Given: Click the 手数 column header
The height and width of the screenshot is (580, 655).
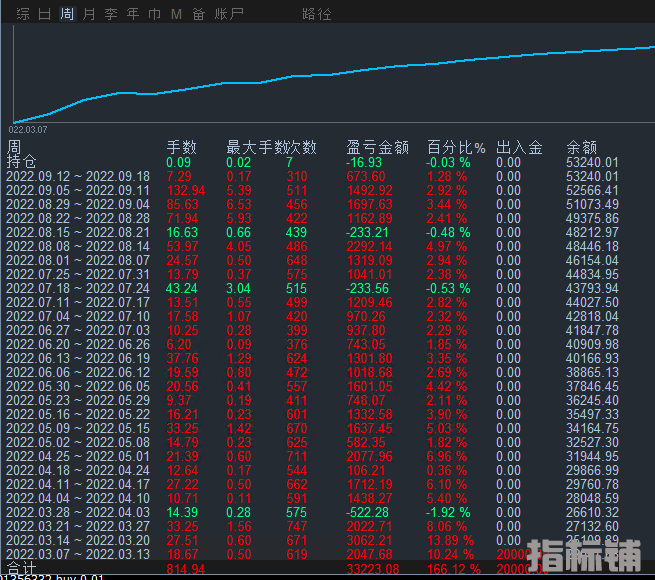Looking at the screenshot, I should point(181,147).
